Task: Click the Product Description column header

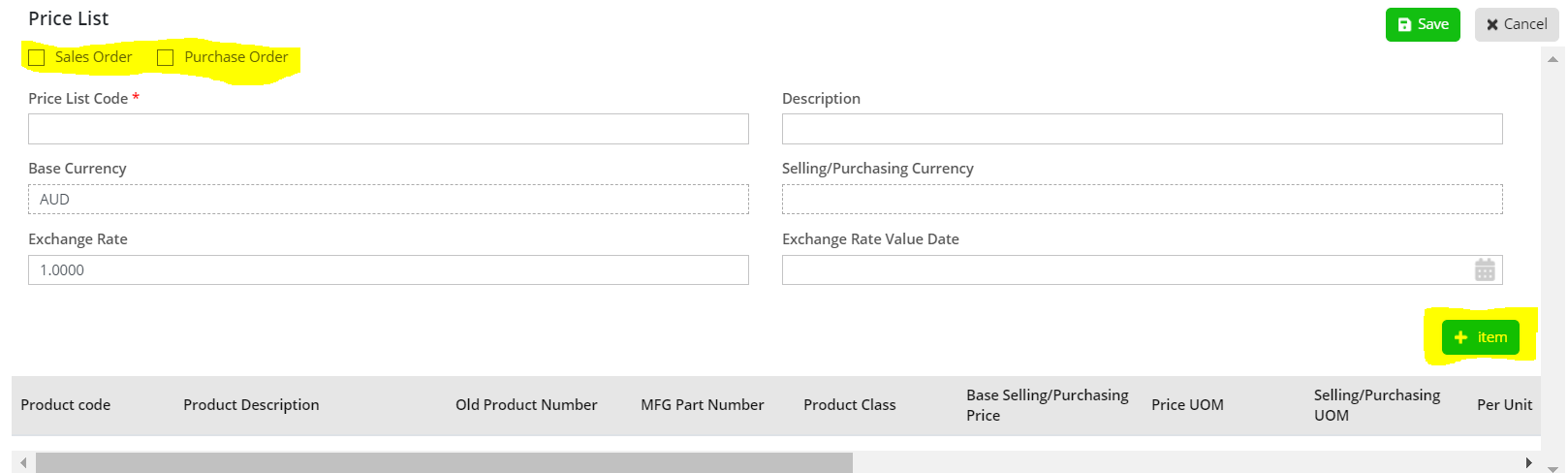Action: click(x=251, y=405)
